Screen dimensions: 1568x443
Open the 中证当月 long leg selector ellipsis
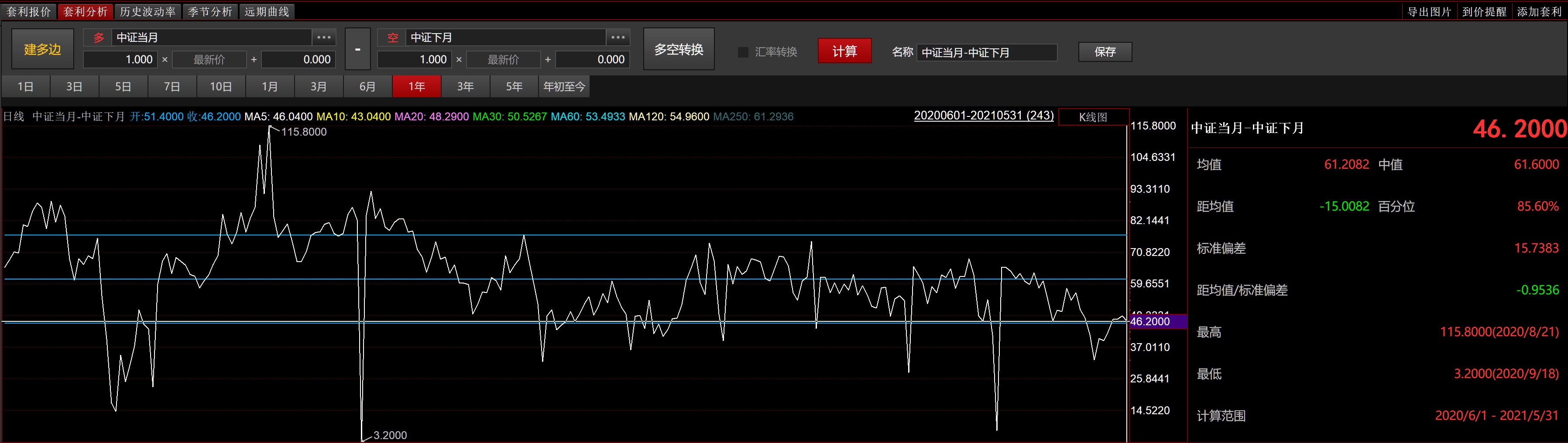(x=324, y=37)
